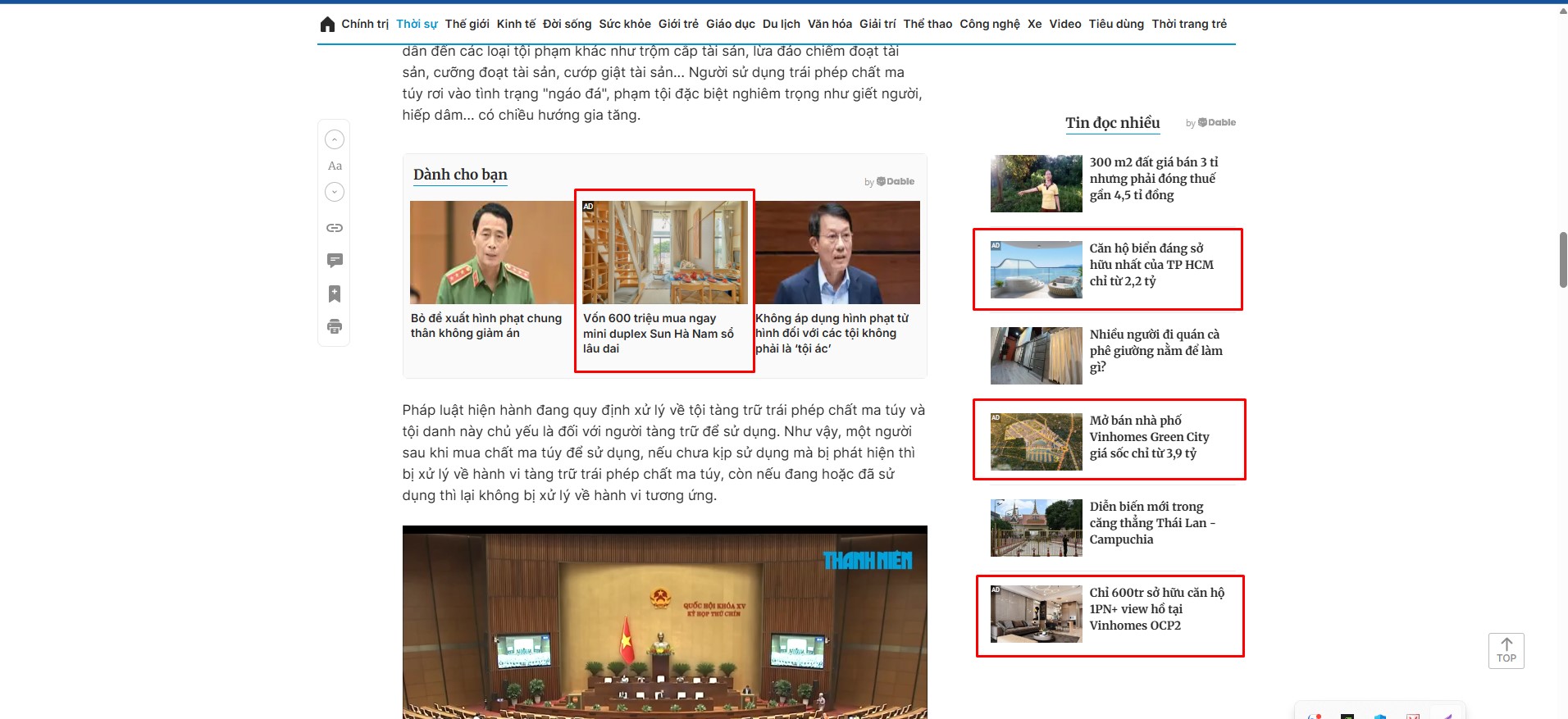Open Video section
1568x719 pixels.
coord(1065,24)
